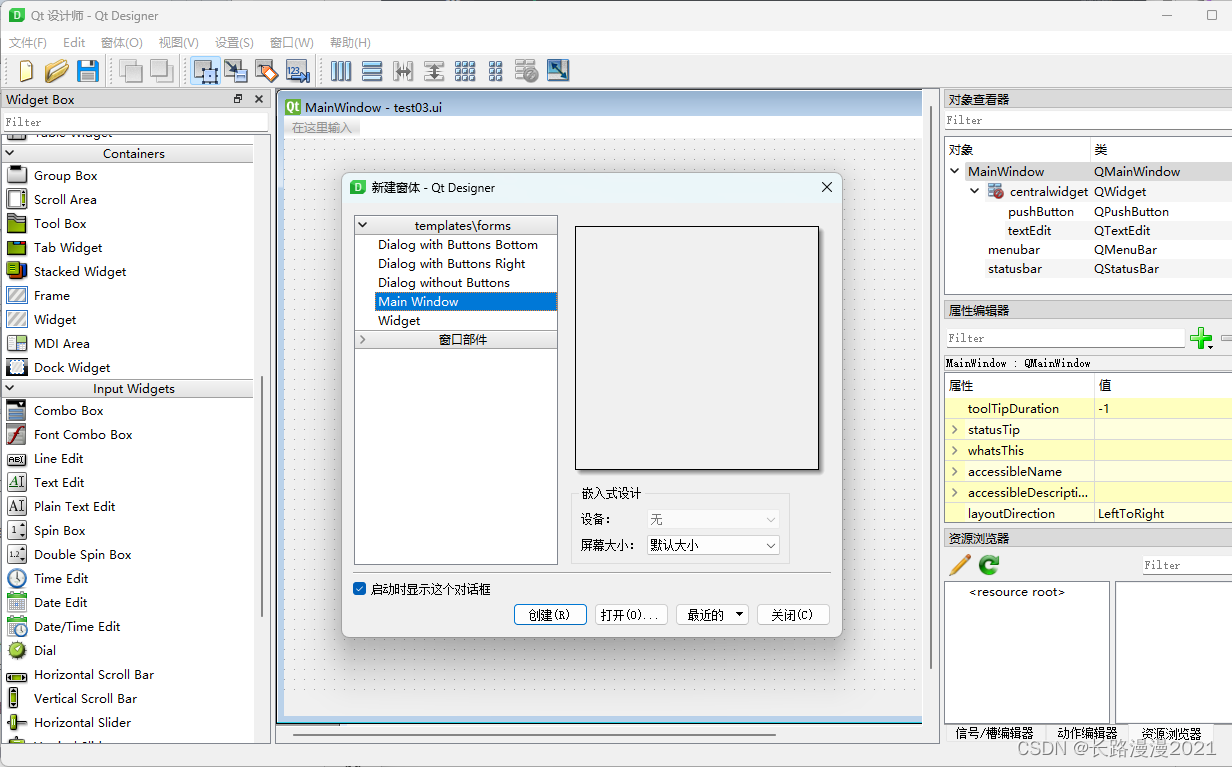Image resolution: width=1232 pixels, height=767 pixels.
Task: Select the Dial widget icon
Action: point(17,650)
